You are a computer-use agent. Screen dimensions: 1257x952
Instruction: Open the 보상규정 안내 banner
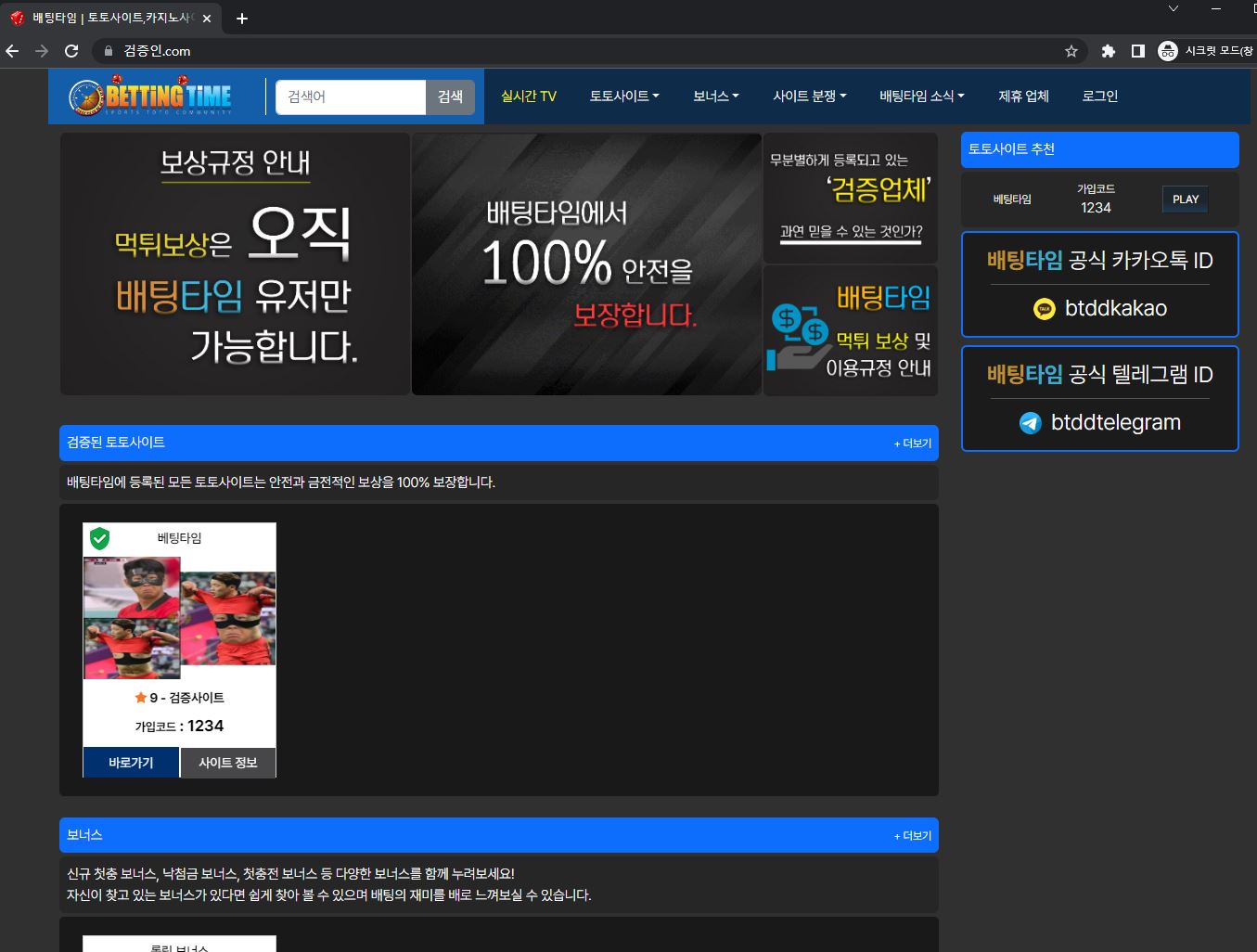[235, 264]
